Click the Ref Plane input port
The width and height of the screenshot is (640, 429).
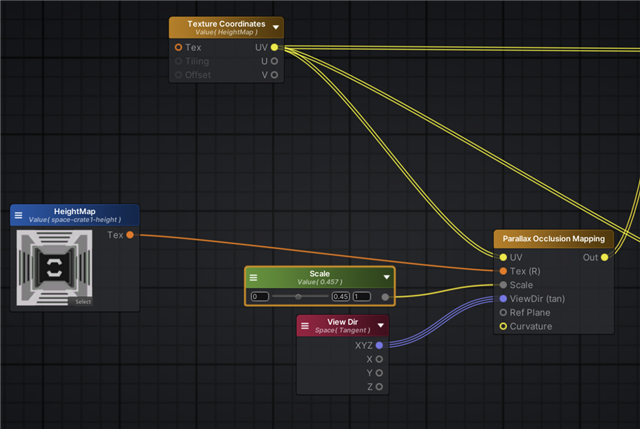pos(503,312)
